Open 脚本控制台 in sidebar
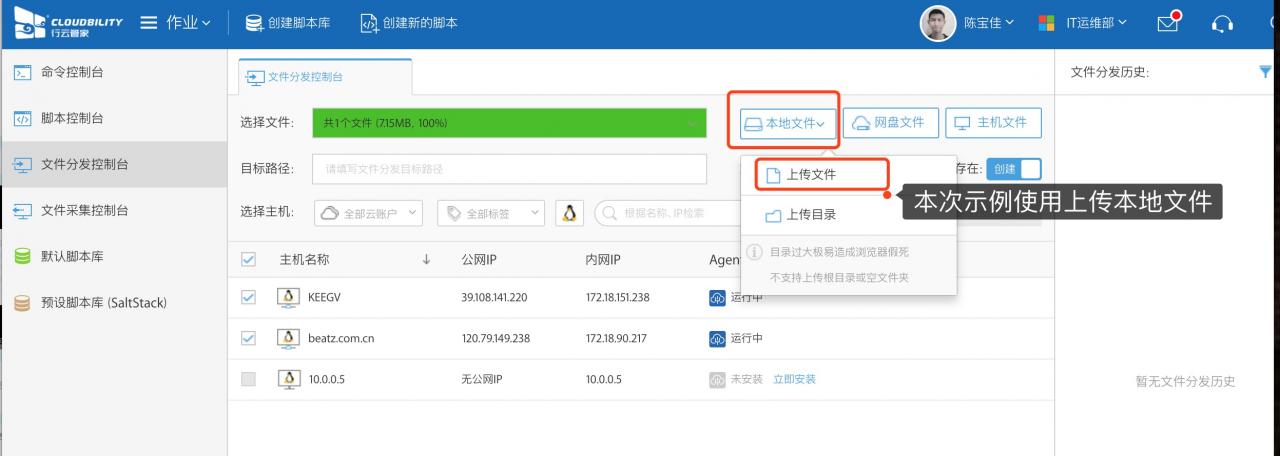Screen dimensions: 1280x456 (x=113, y=118)
